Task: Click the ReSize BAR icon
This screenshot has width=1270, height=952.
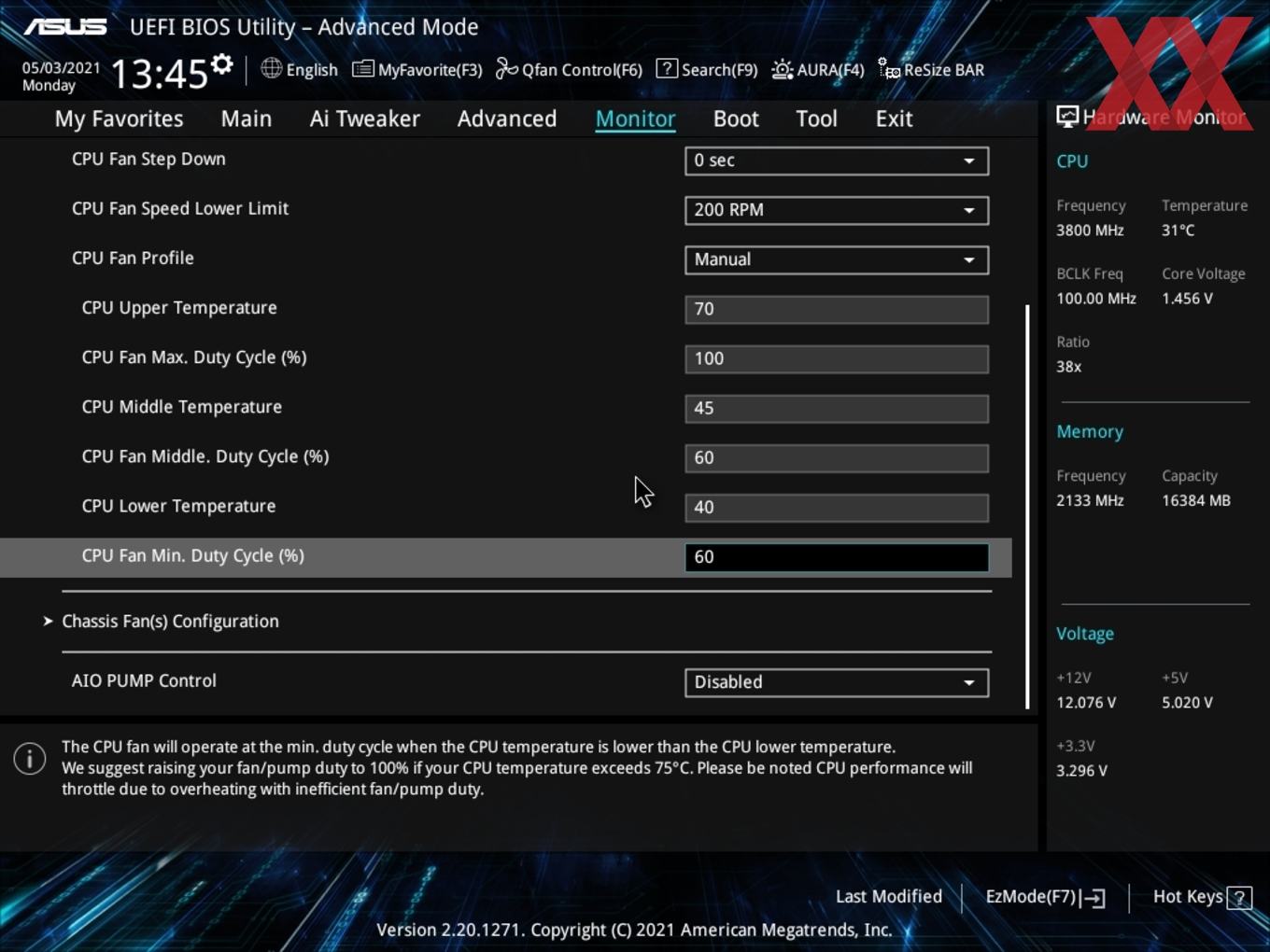Action: pyautogui.click(x=889, y=69)
